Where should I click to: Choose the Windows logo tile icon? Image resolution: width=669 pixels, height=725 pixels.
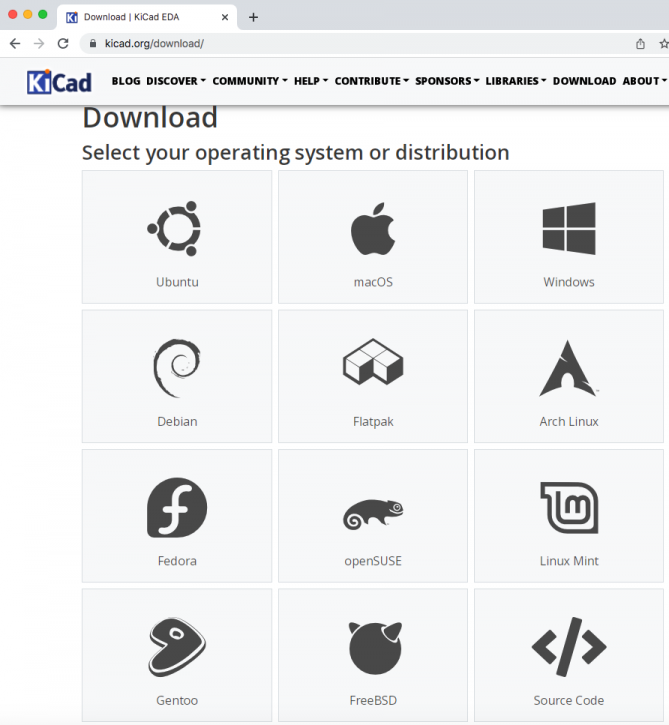pos(569,228)
